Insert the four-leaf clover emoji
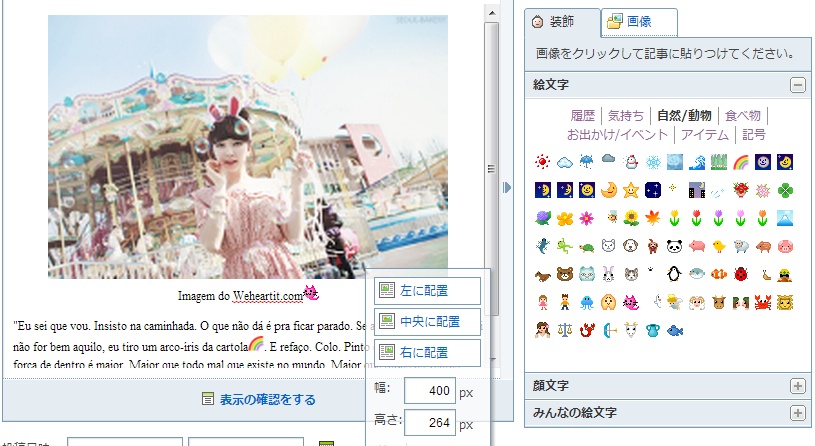 click(x=785, y=190)
